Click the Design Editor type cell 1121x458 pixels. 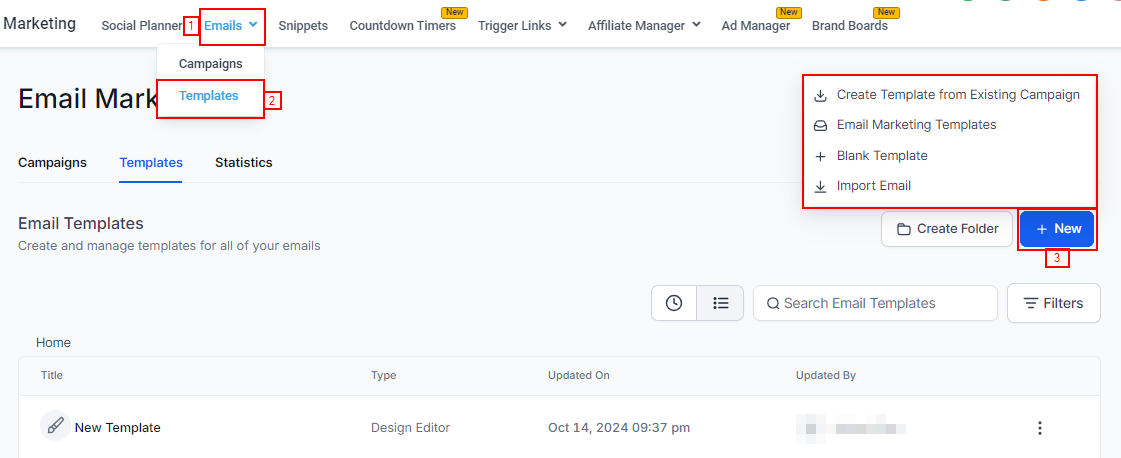[410, 428]
